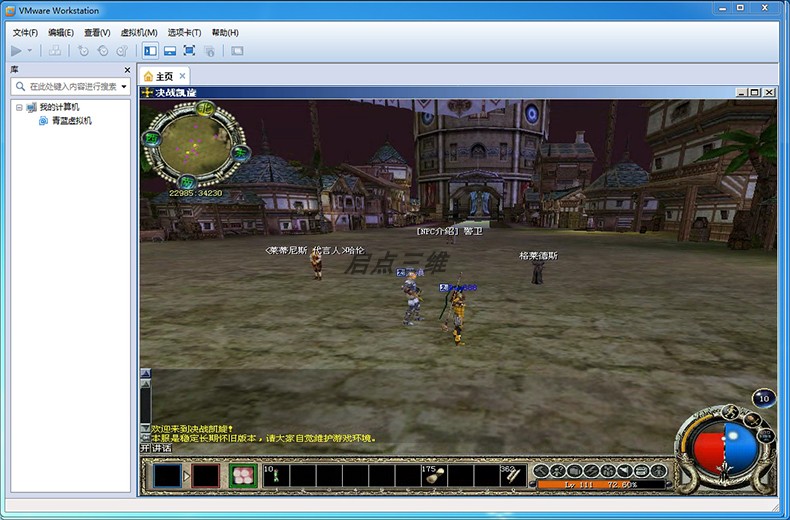Open the inventory bag menu button
This screenshot has height=520, width=790.
pos(574,471)
